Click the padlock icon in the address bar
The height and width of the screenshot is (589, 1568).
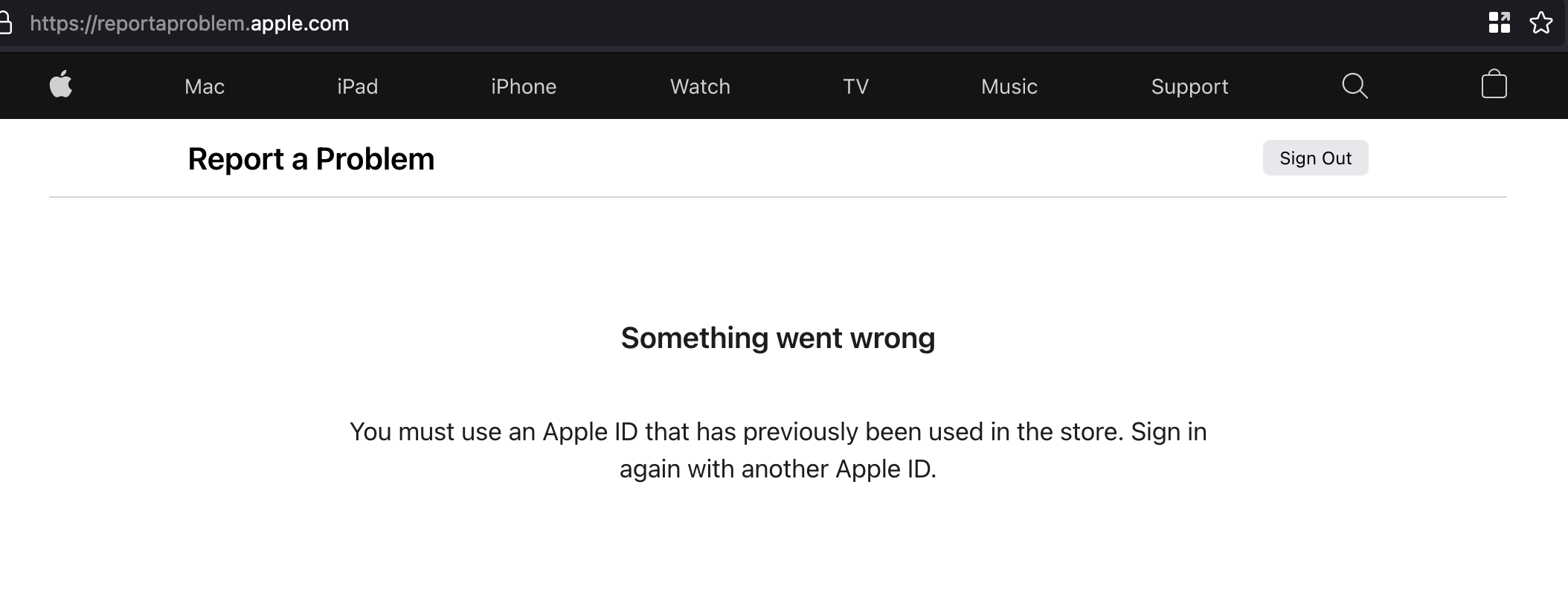(x=6, y=22)
